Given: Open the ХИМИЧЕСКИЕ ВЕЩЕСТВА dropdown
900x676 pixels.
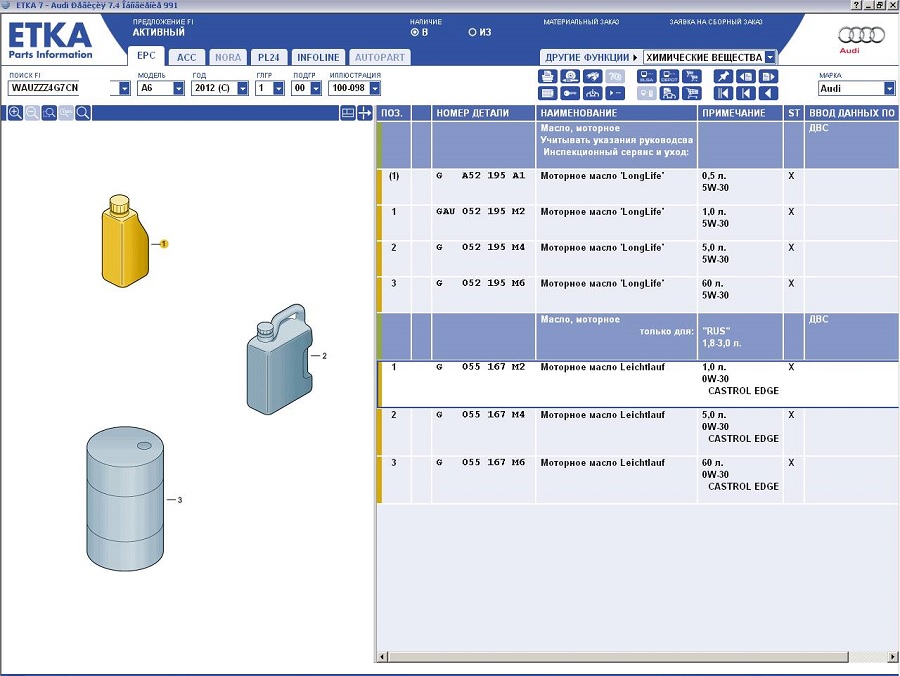Looking at the screenshot, I should coord(770,57).
